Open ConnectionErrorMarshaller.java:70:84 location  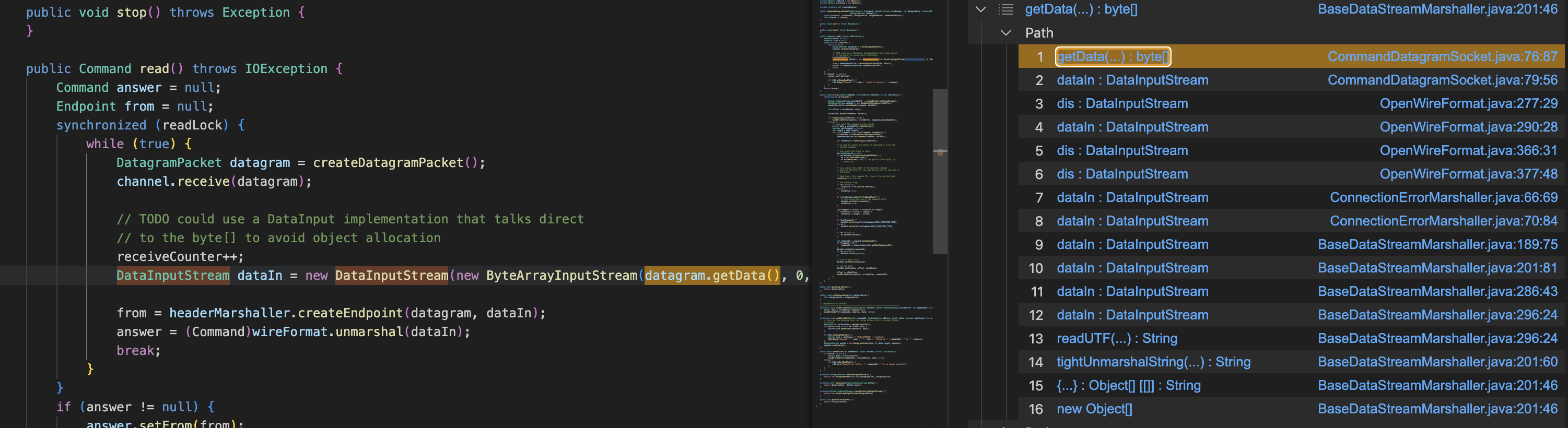click(x=1444, y=221)
